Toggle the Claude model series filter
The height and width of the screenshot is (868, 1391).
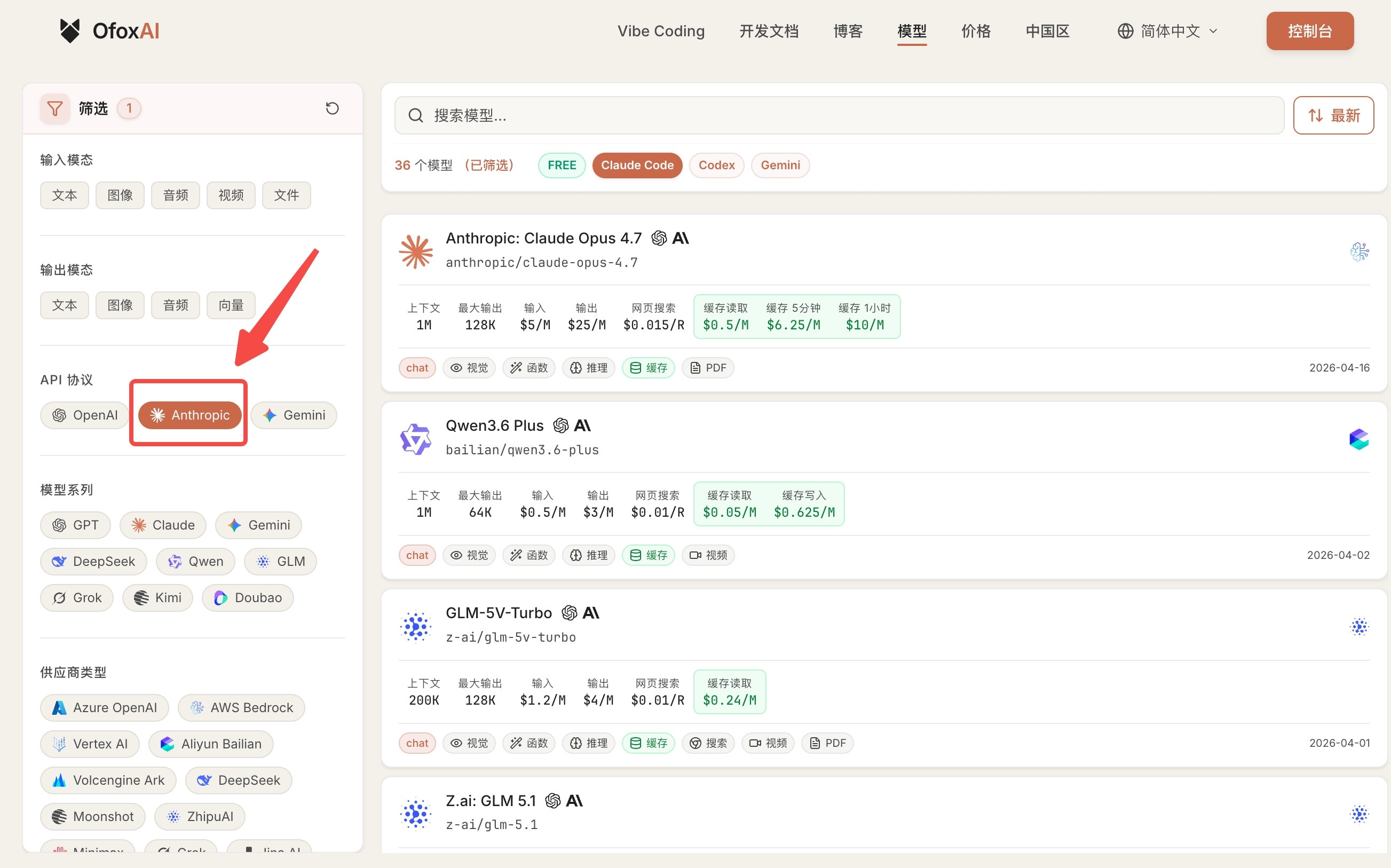(x=163, y=525)
